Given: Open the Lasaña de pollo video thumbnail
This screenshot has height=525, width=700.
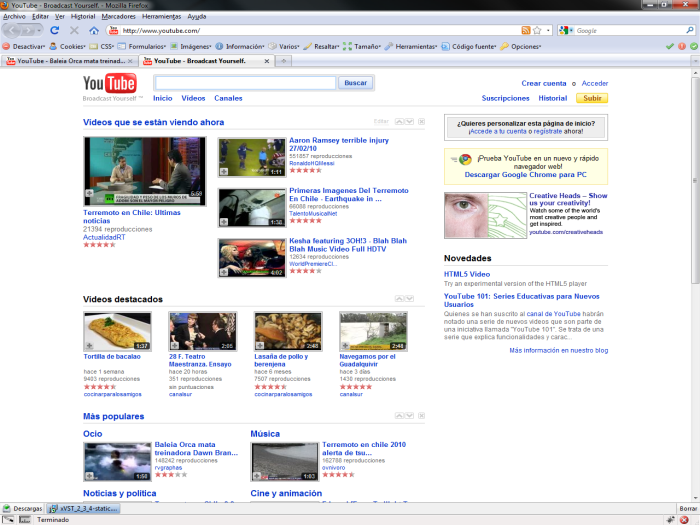Looking at the screenshot, I should point(288,331).
